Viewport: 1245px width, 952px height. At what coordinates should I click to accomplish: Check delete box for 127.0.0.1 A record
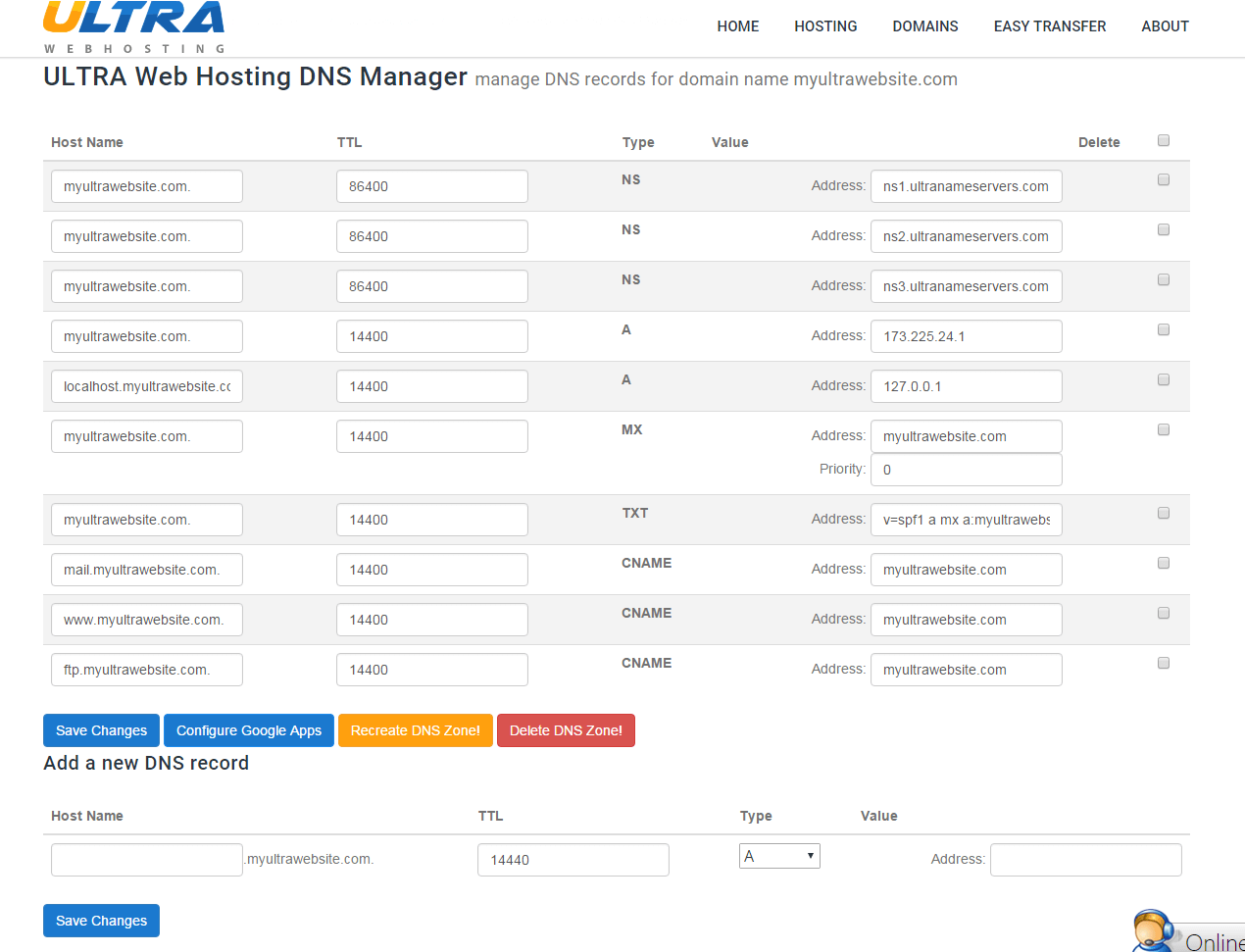click(x=1164, y=379)
